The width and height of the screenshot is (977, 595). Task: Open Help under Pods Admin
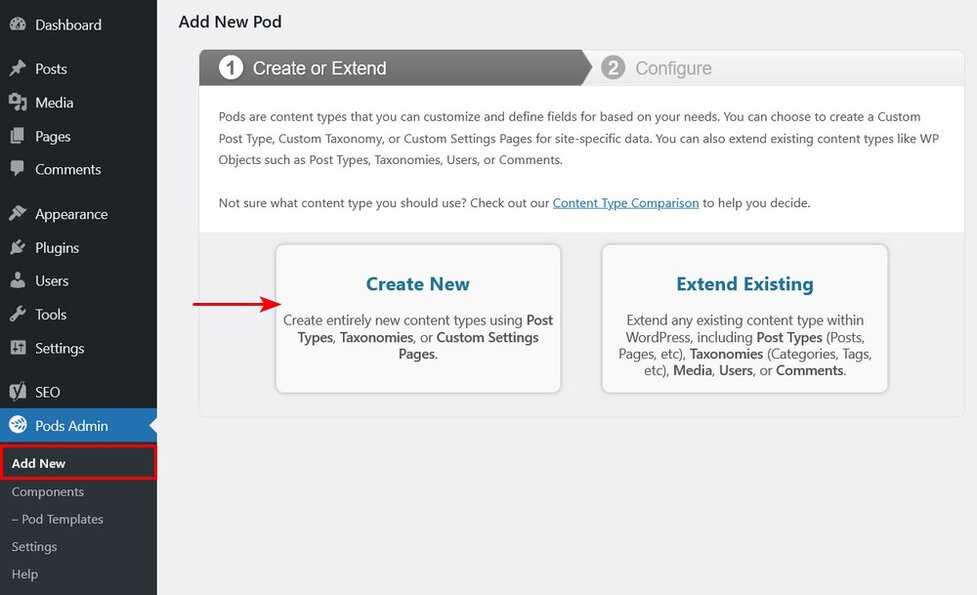click(x=25, y=574)
